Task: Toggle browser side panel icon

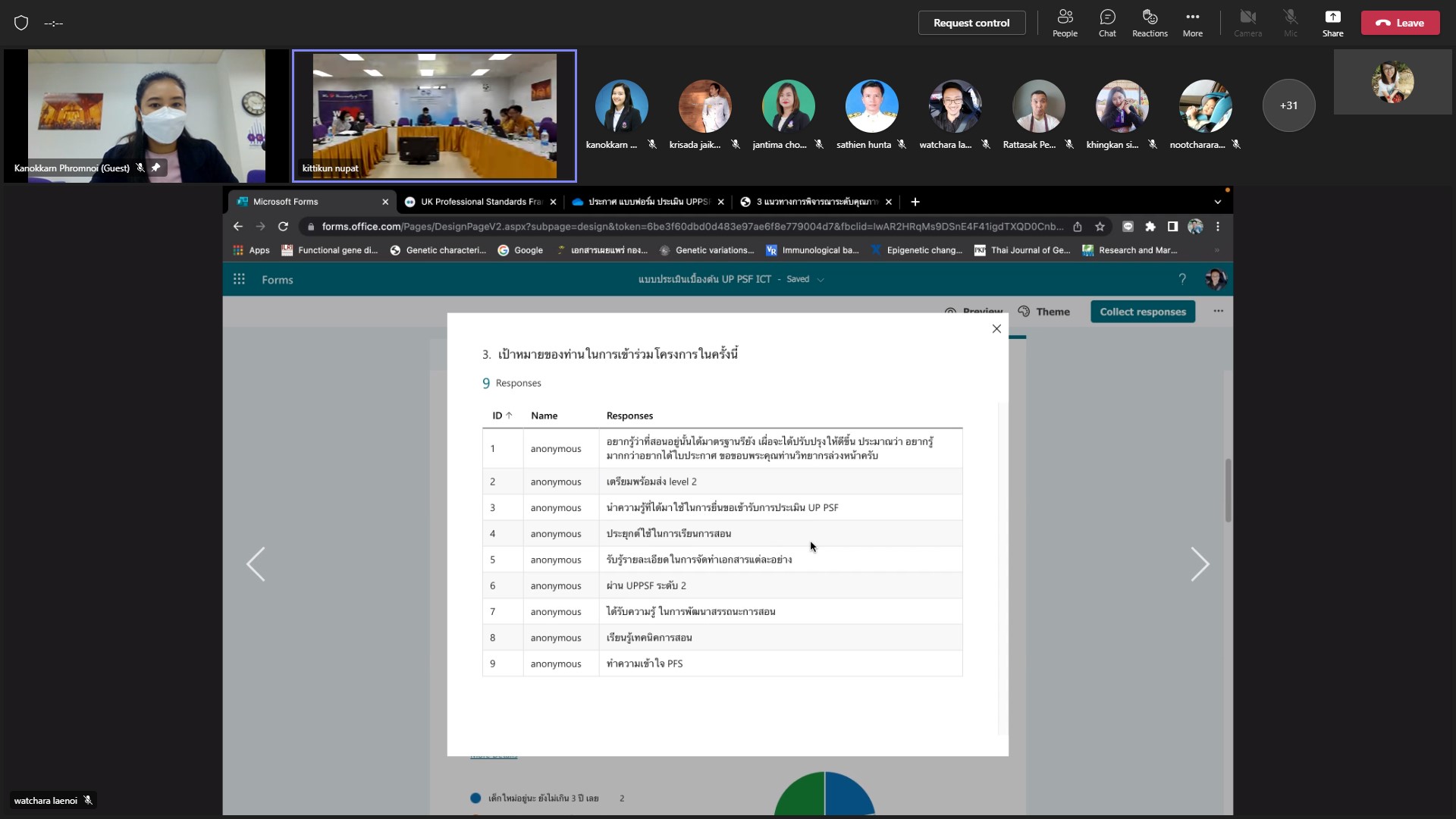Action: coord(1172,226)
